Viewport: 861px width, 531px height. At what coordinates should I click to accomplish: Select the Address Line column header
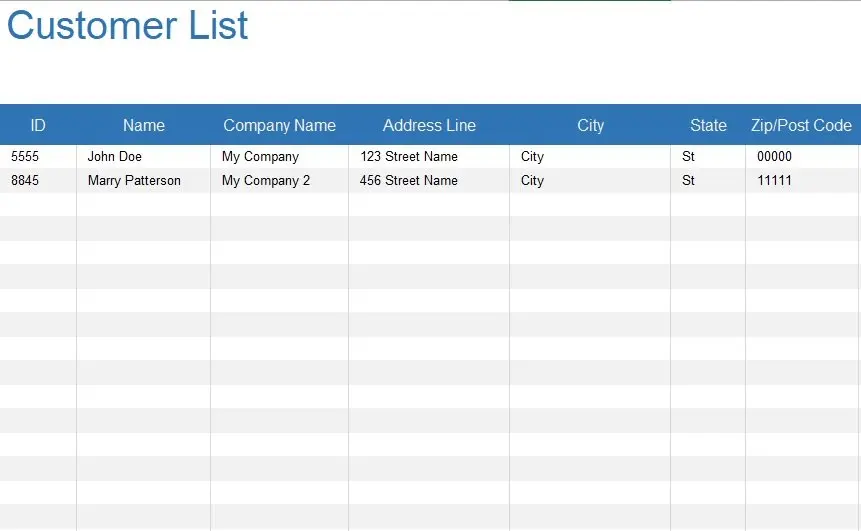[429, 125]
